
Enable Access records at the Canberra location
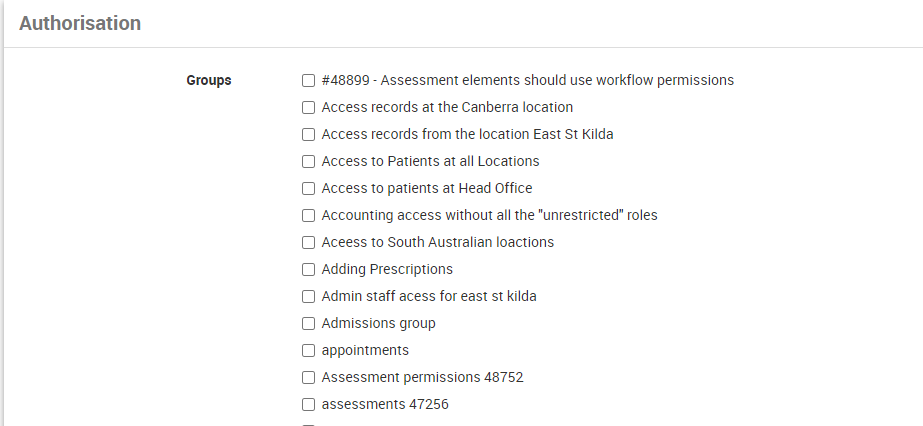309,107
